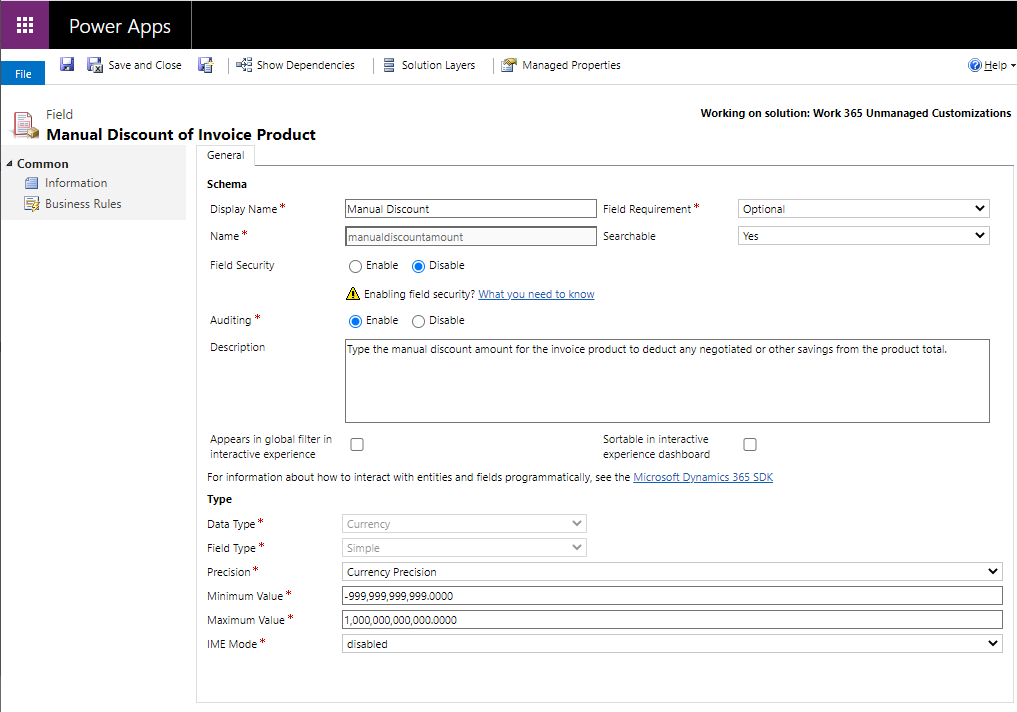Click the Save and Close icon
The height and width of the screenshot is (712, 1017).
(x=95, y=65)
